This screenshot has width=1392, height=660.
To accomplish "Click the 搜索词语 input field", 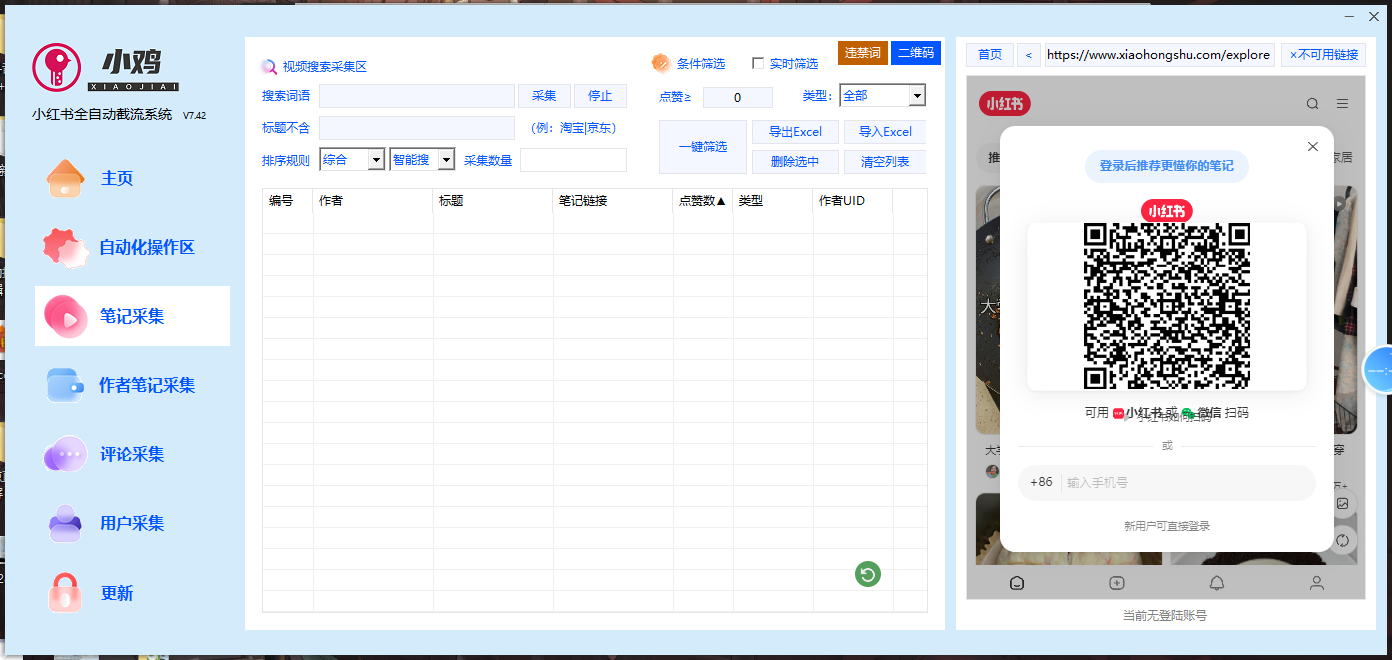I will 416,96.
